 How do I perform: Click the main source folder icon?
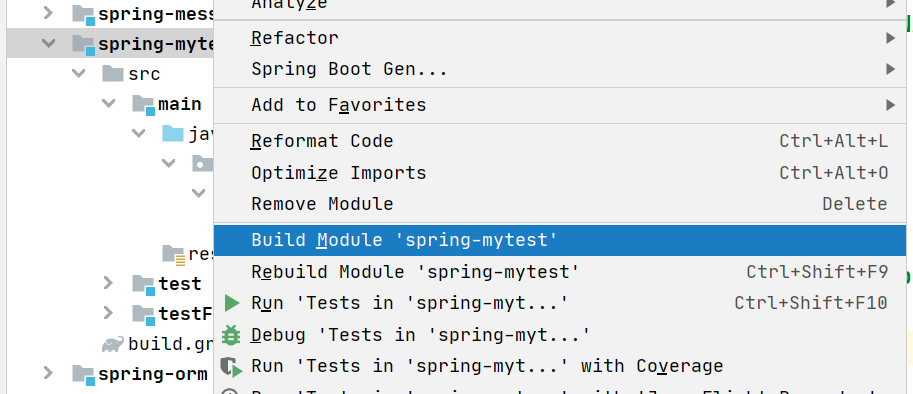(143, 104)
